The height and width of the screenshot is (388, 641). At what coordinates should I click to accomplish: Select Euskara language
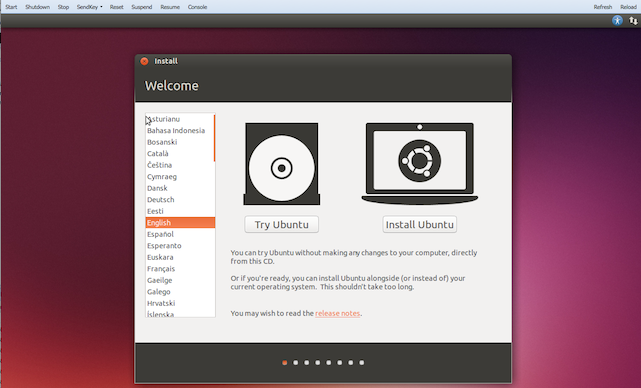pos(179,257)
